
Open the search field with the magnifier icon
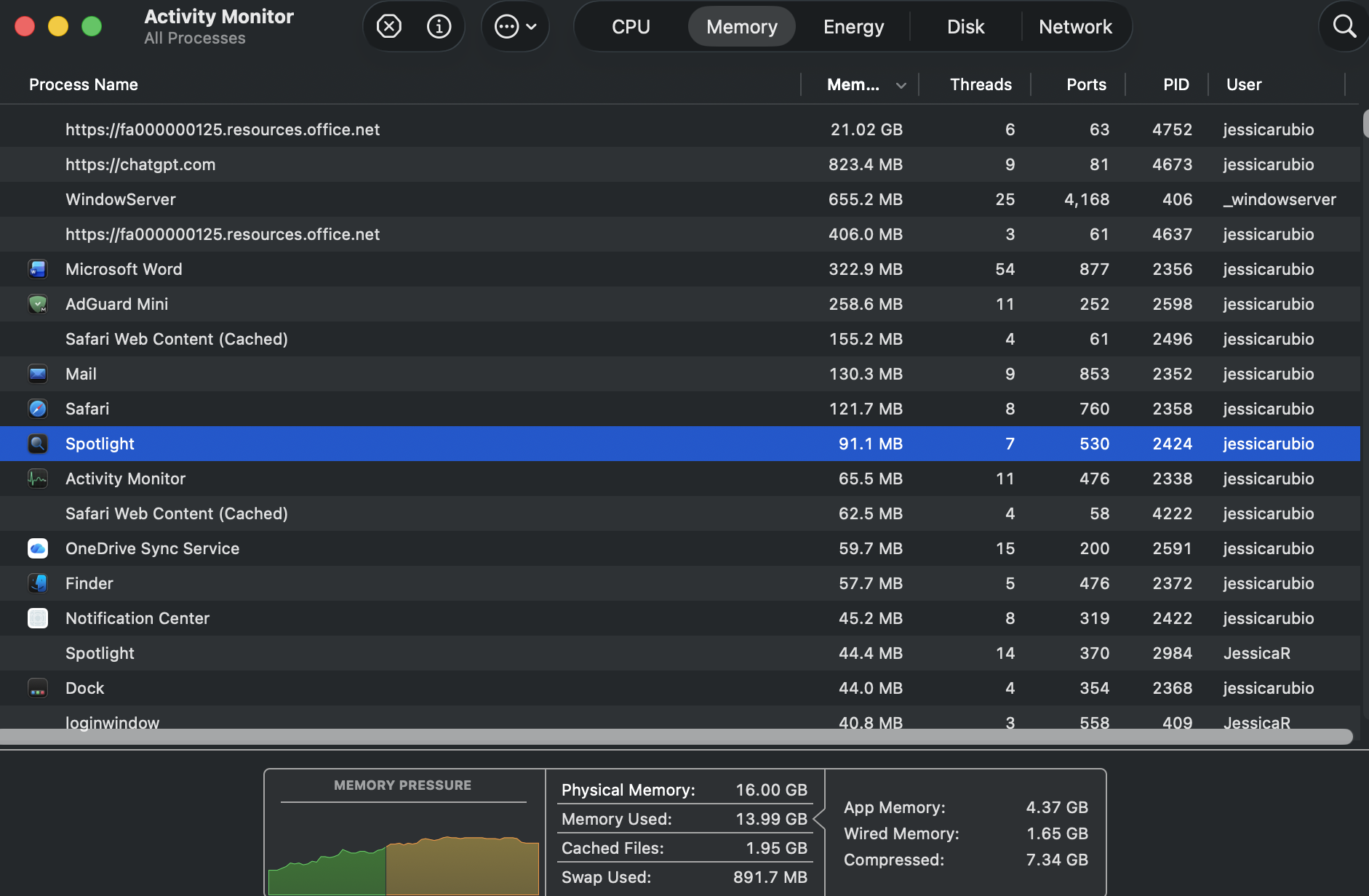coord(1343,26)
